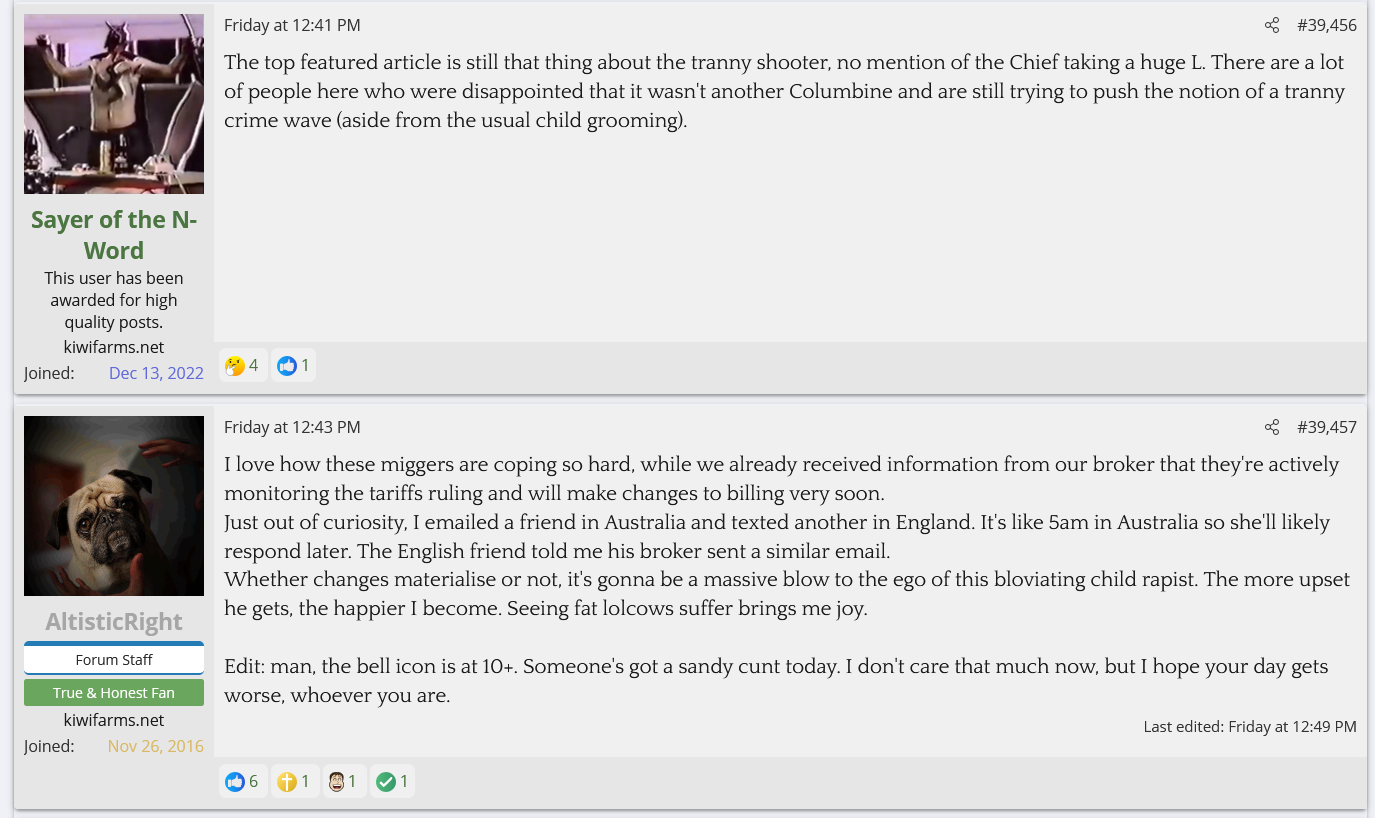Image resolution: width=1375 pixels, height=818 pixels.
Task: Click the Forum Staff badge
Action: pos(114,660)
